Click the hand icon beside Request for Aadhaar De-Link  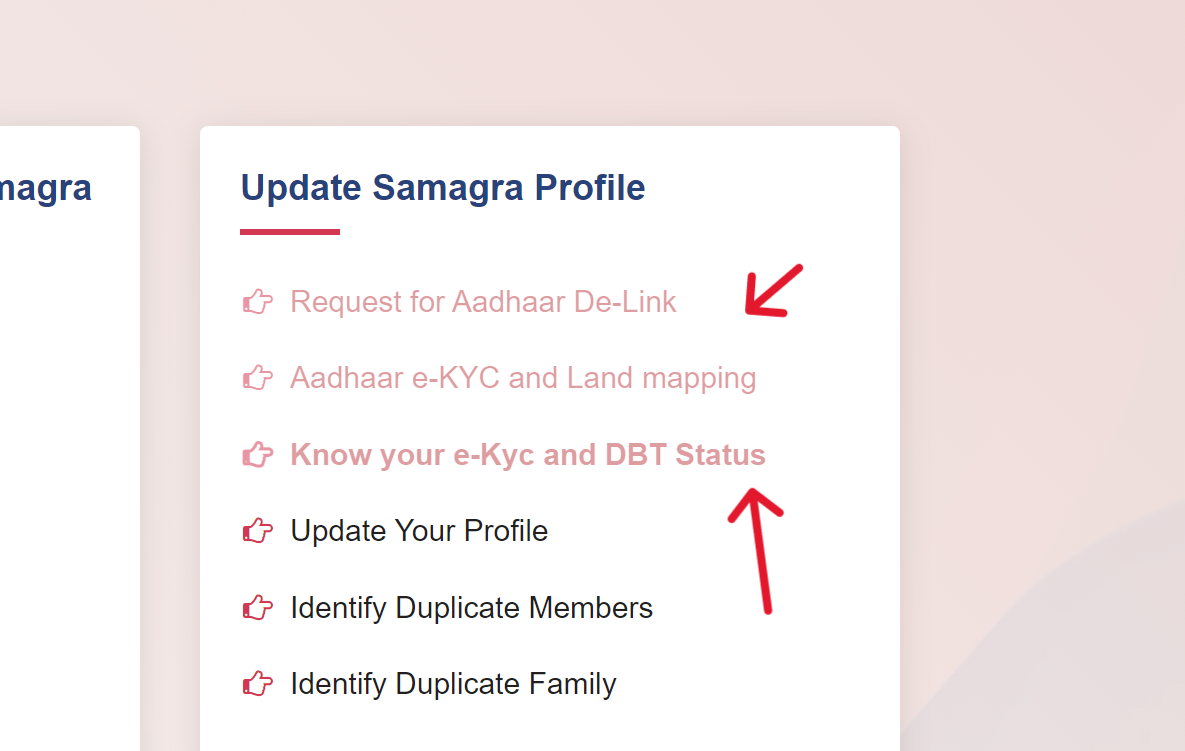pyautogui.click(x=257, y=301)
